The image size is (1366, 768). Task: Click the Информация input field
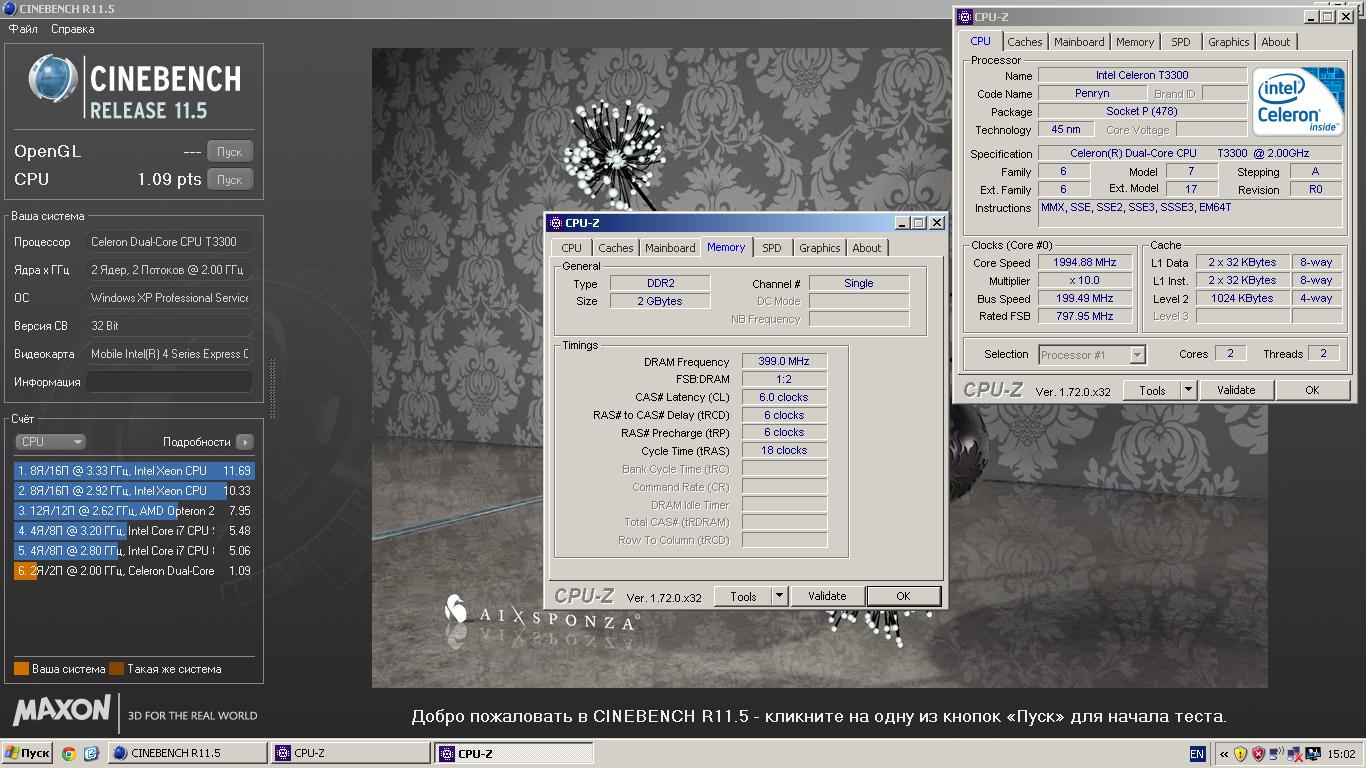pos(169,382)
